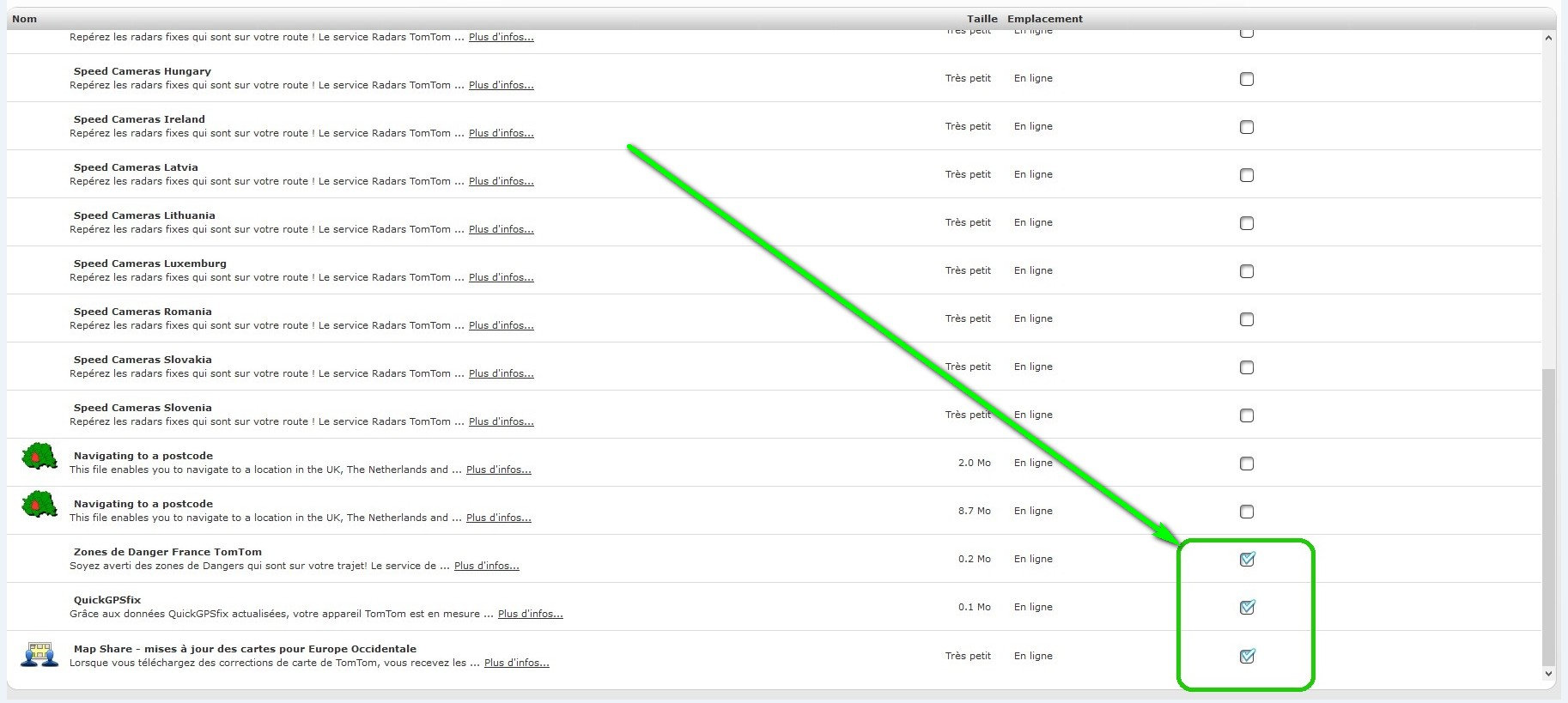Tick the Speed Cameras Romania checkbox
The height and width of the screenshot is (703, 1568).
coord(1247,319)
